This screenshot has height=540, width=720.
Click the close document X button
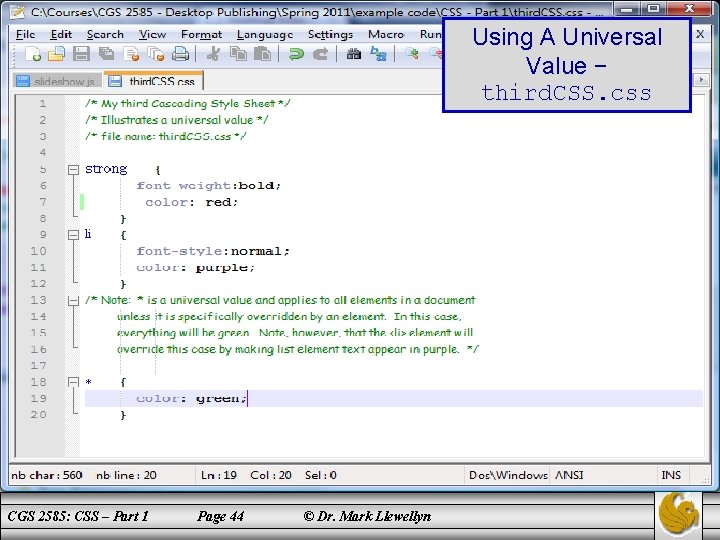tap(700, 34)
